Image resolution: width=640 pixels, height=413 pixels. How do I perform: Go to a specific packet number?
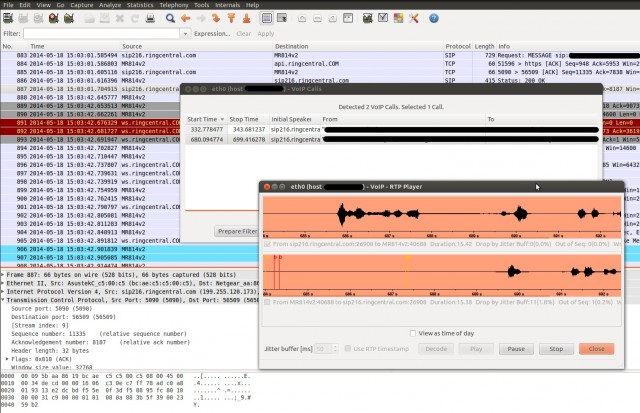pos(216,18)
